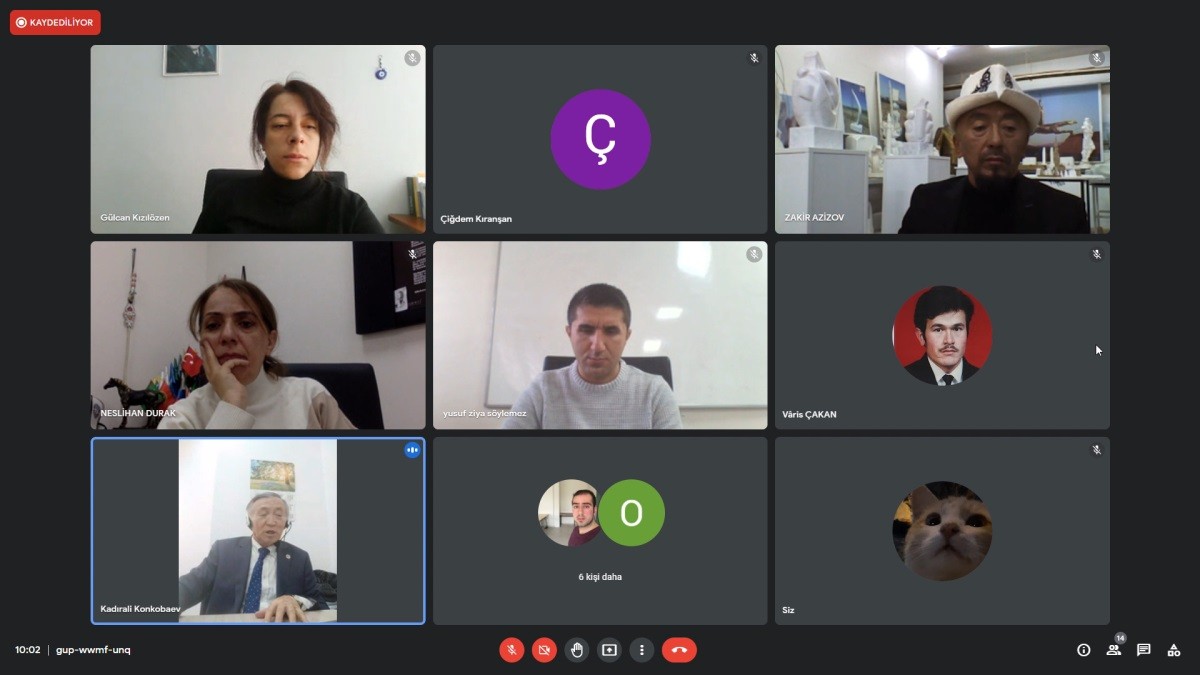1200x675 pixels.
Task: Select the Çiğdem Kıranşan avatar tile
Action: (600, 139)
